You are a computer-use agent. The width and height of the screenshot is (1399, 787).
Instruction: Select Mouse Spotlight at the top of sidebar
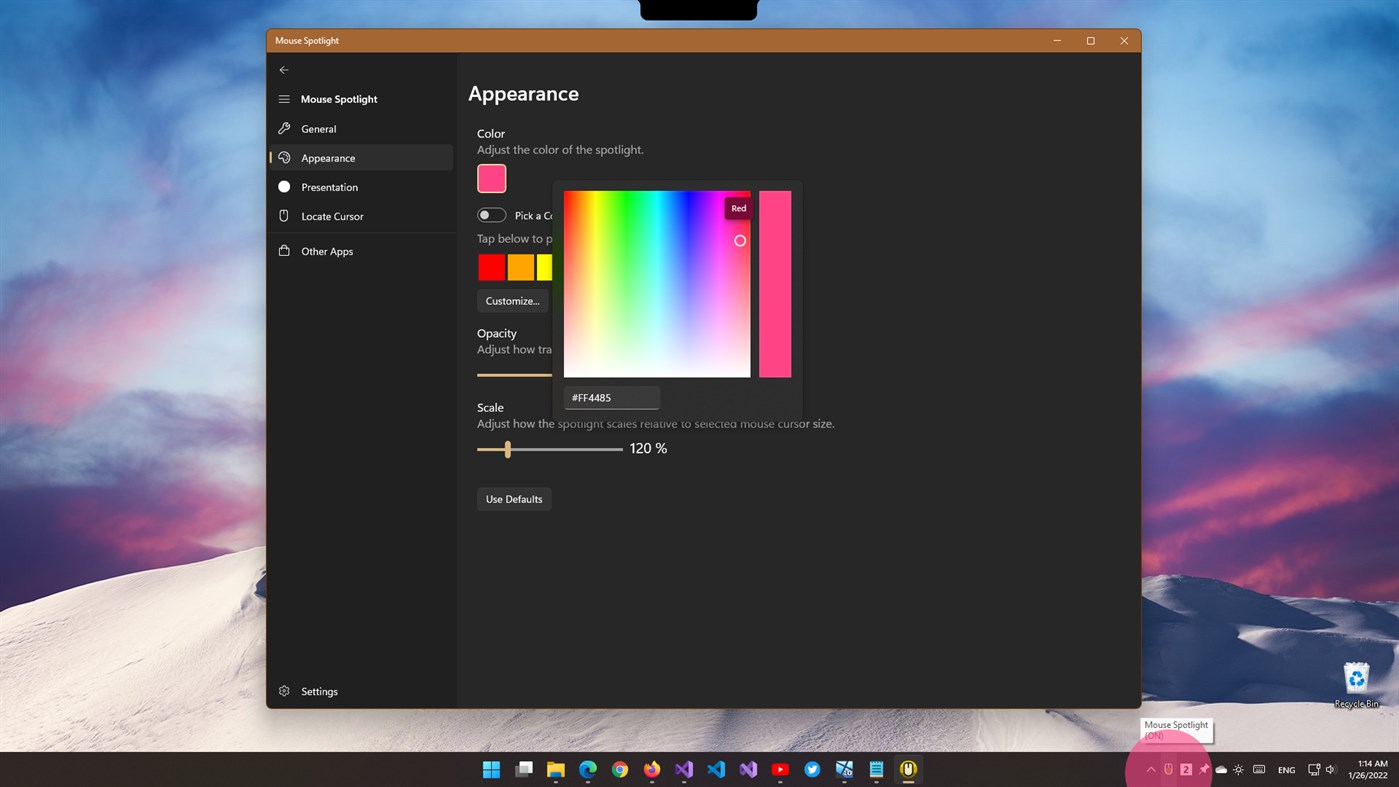(338, 98)
